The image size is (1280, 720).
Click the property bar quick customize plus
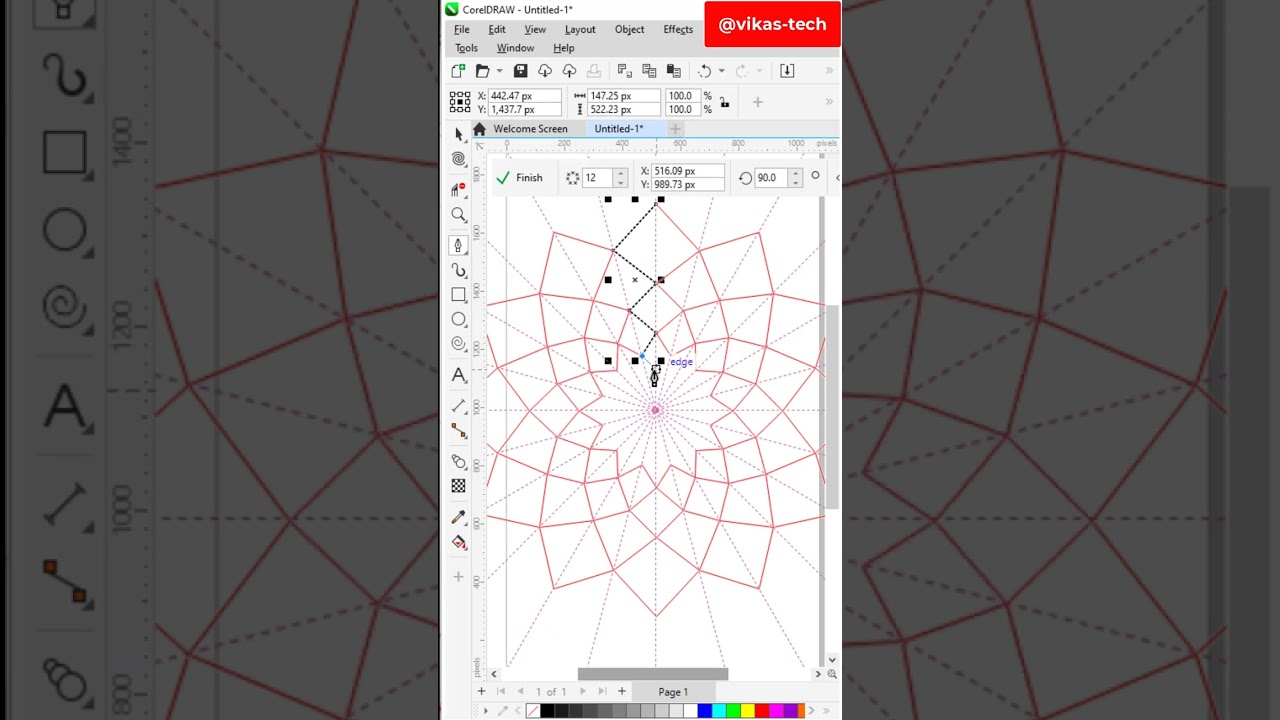click(757, 102)
